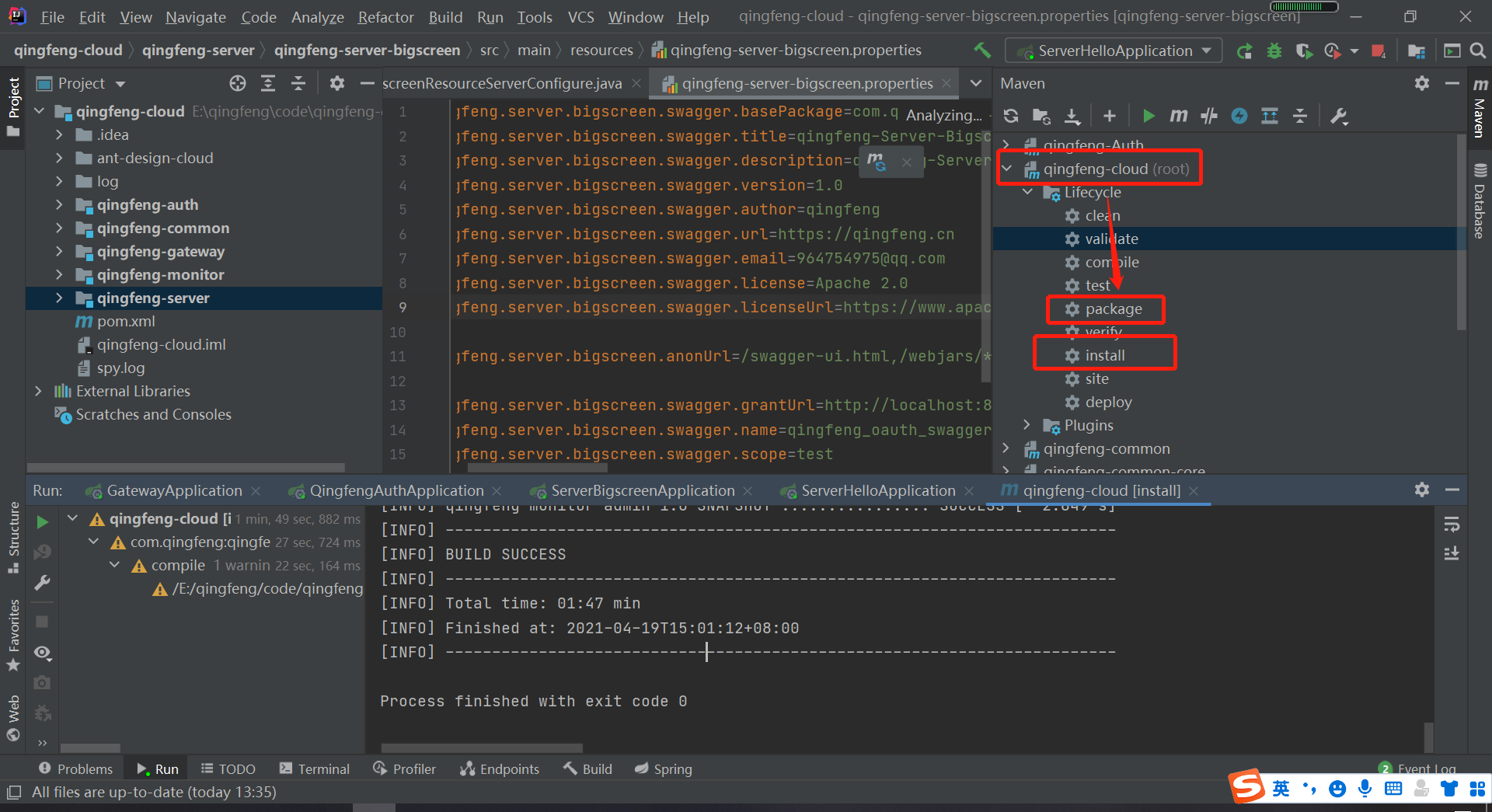Open the Terminal tool window
The height and width of the screenshot is (812, 1492).
click(x=315, y=768)
